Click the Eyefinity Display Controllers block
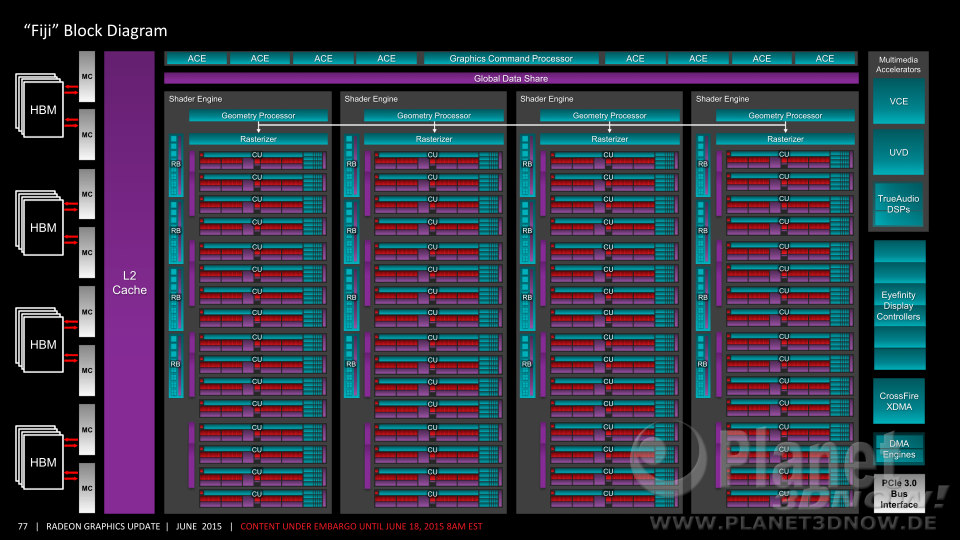 (x=899, y=306)
